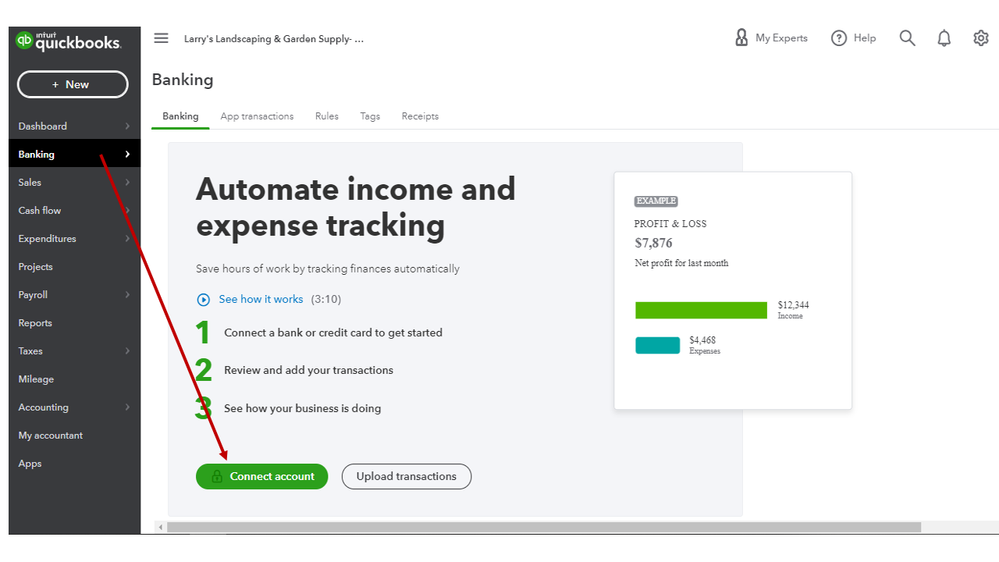Image resolution: width=999 pixels, height=562 pixels.
Task: Expand the Payroll submenu chevron
Action: [127, 294]
